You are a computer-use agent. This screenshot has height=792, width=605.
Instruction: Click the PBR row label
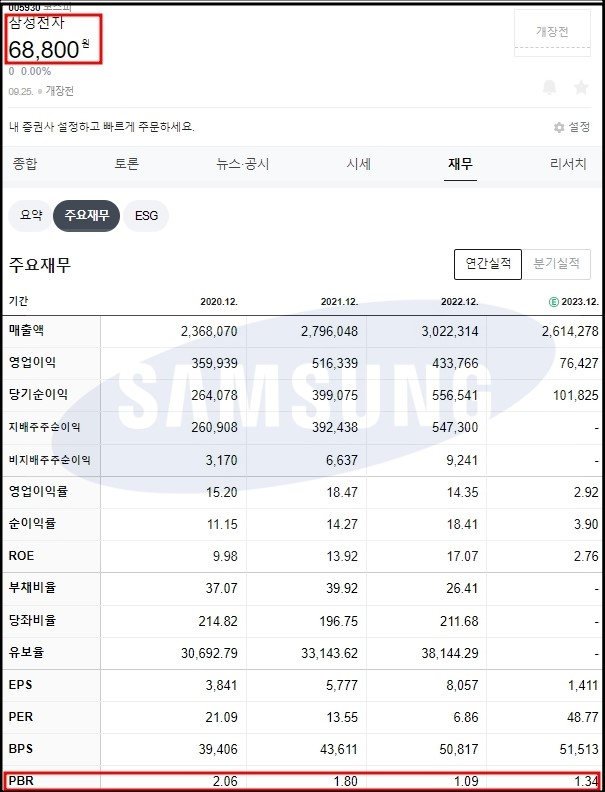click(x=21, y=781)
